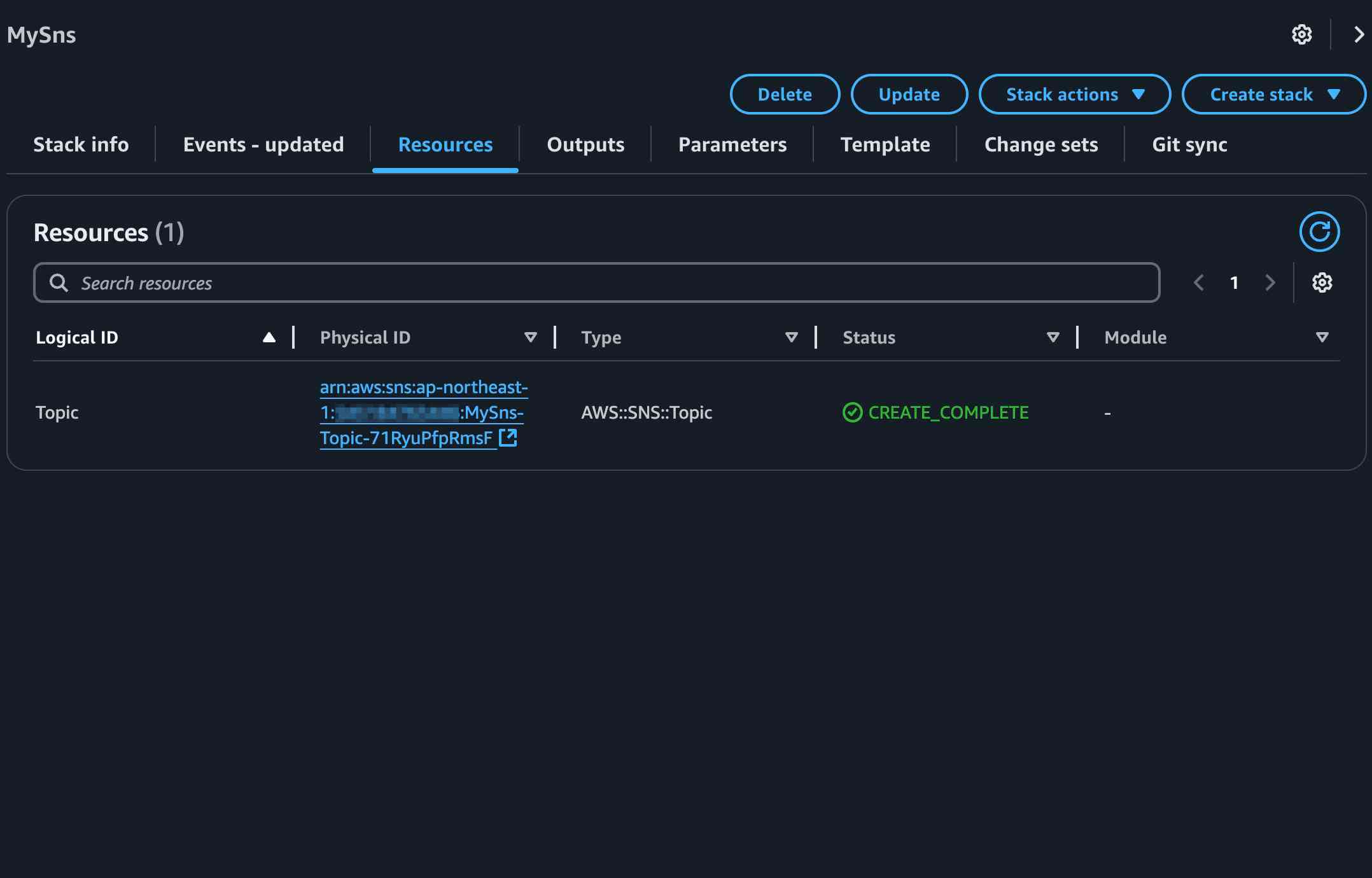1372x878 pixels.
Task: Expand Create stack dropdown button
Action: tap(1273, 94)
